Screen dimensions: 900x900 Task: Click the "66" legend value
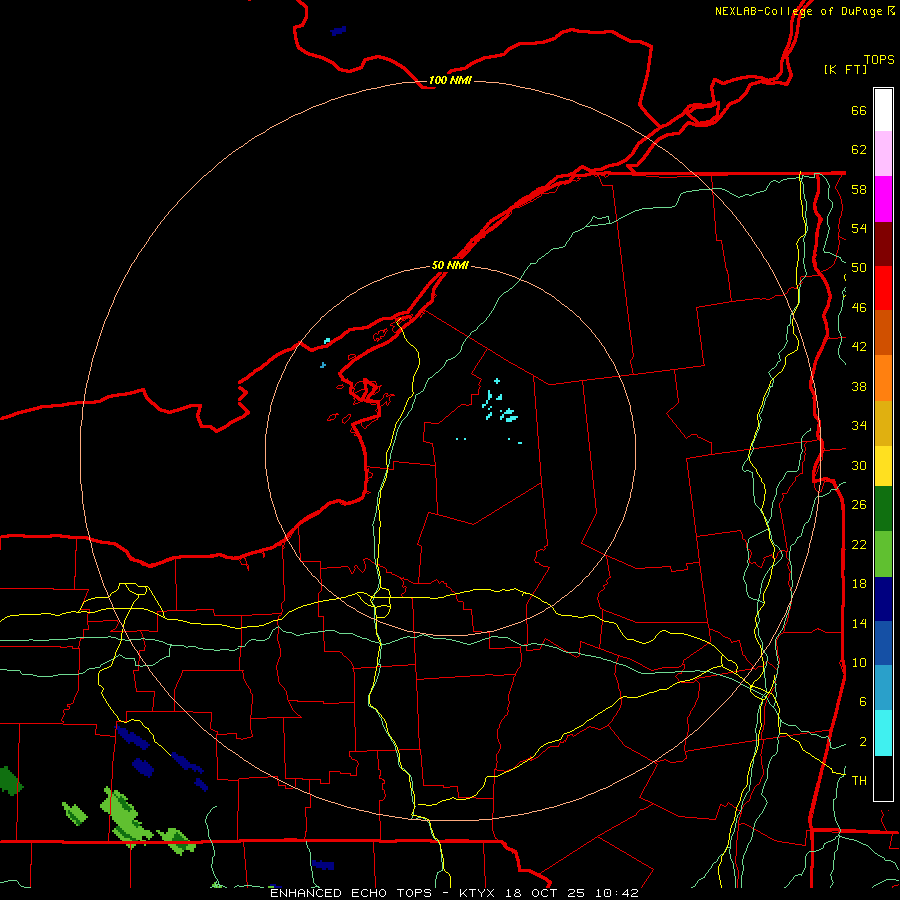(859, 111)
